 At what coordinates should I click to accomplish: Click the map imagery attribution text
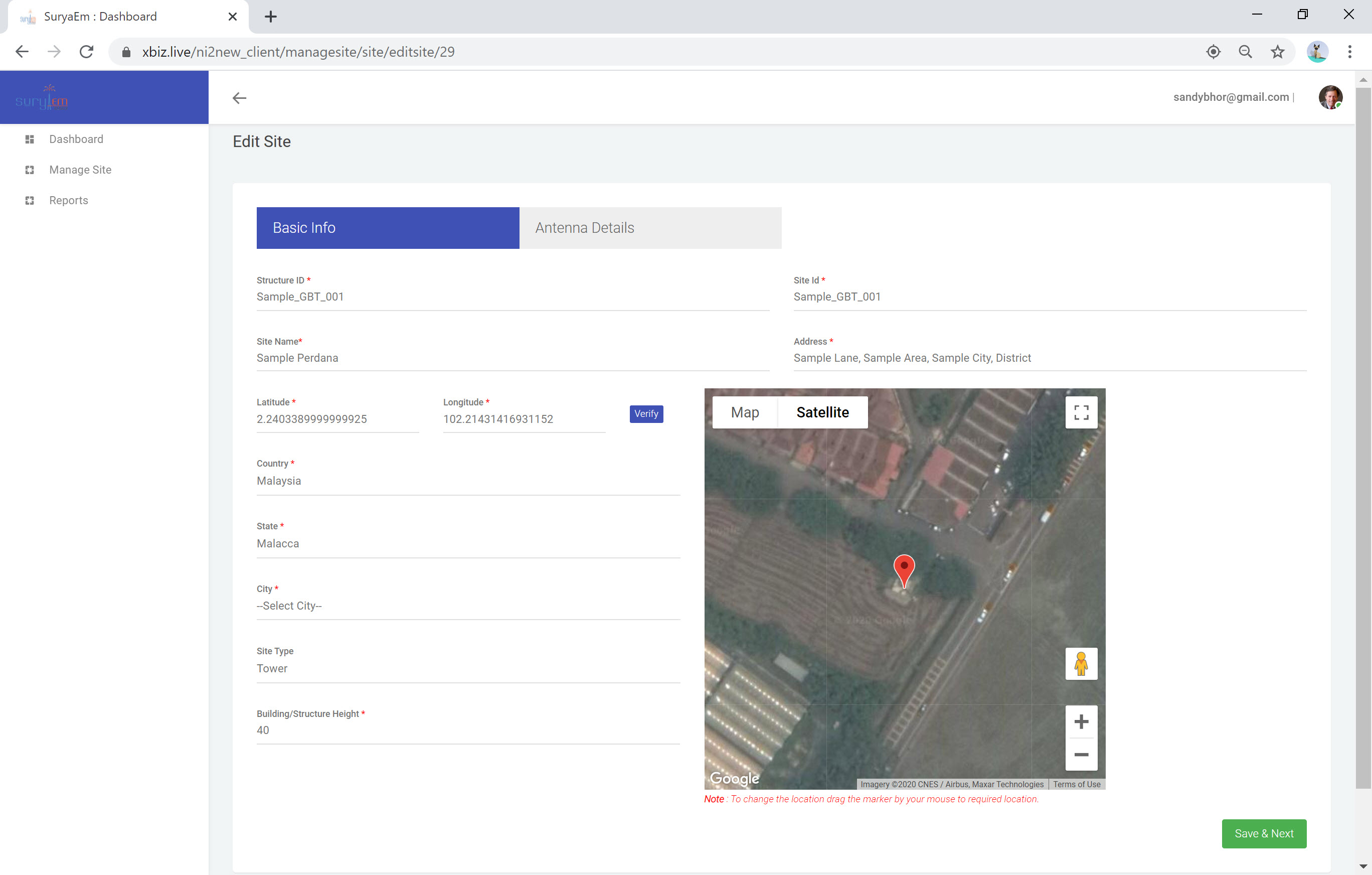pyautogui.click(x=951, y=784)
